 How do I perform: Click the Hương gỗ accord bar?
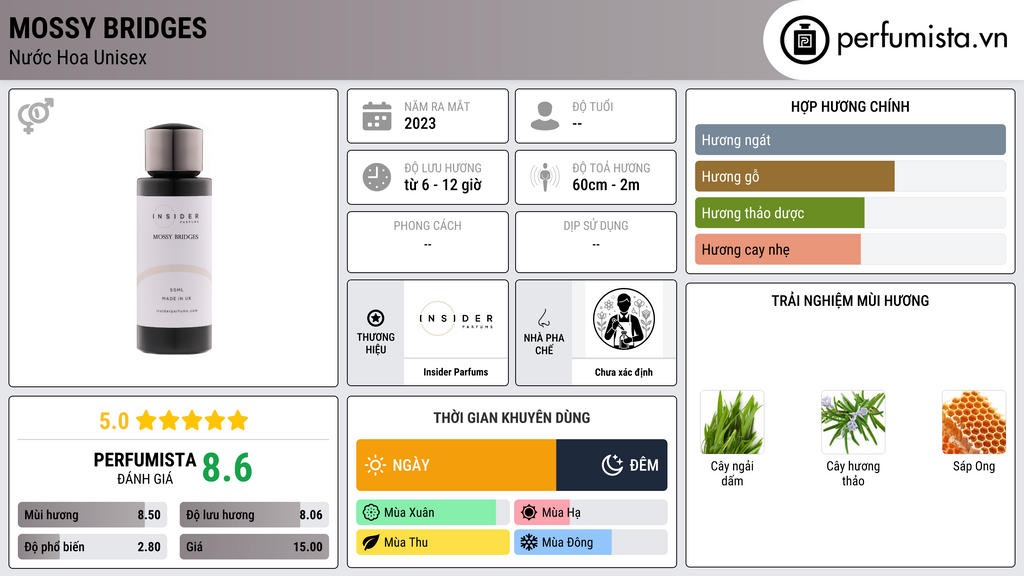pos(850,176)
